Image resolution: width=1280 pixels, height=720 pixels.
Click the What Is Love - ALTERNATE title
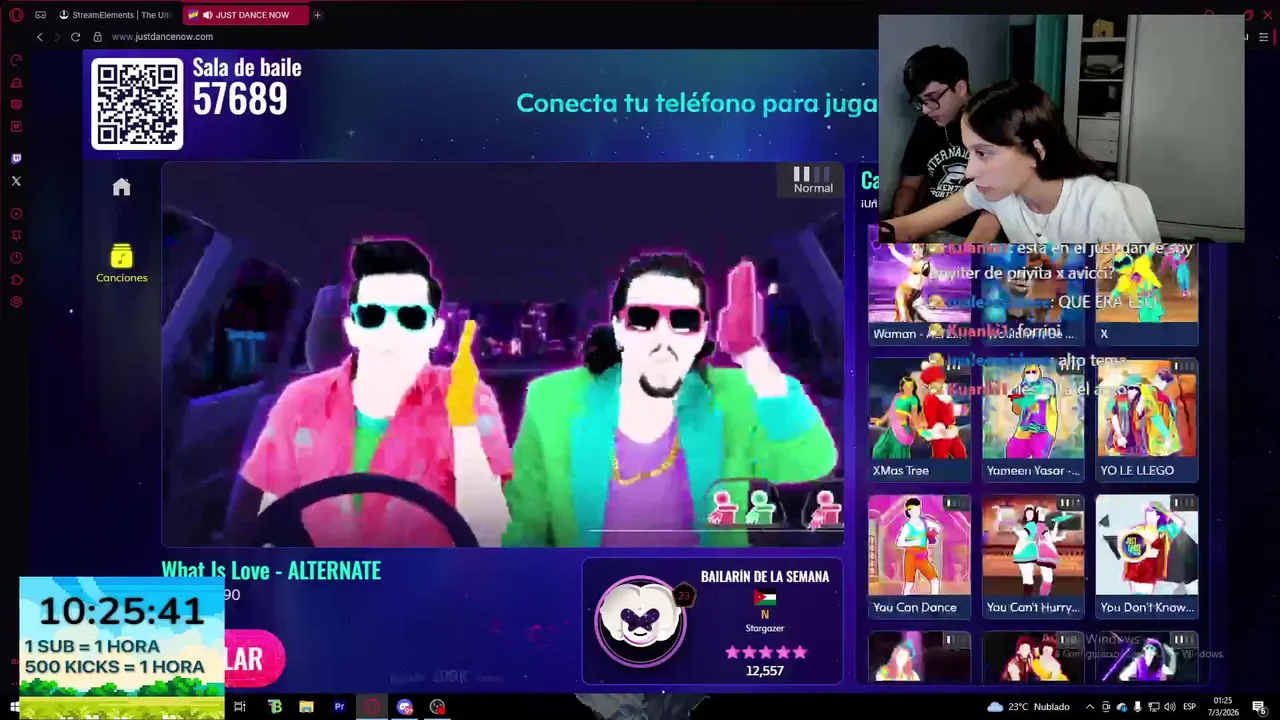coord(271,571)
